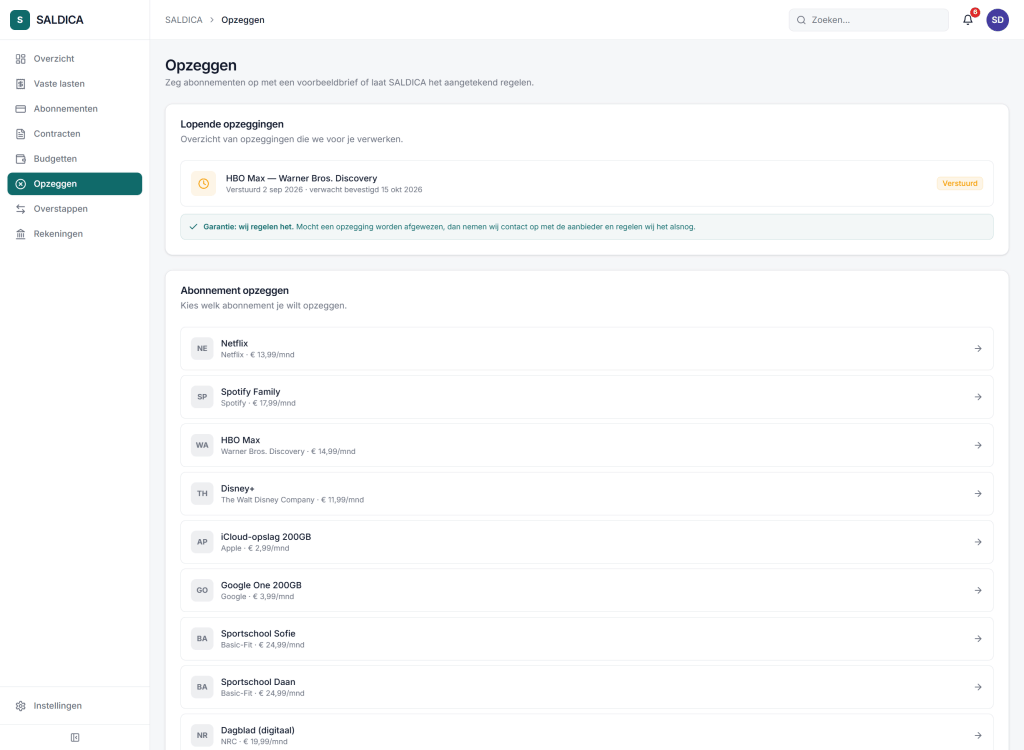
Task: Navigate to Contracten
Action: (x=74, y=134)
